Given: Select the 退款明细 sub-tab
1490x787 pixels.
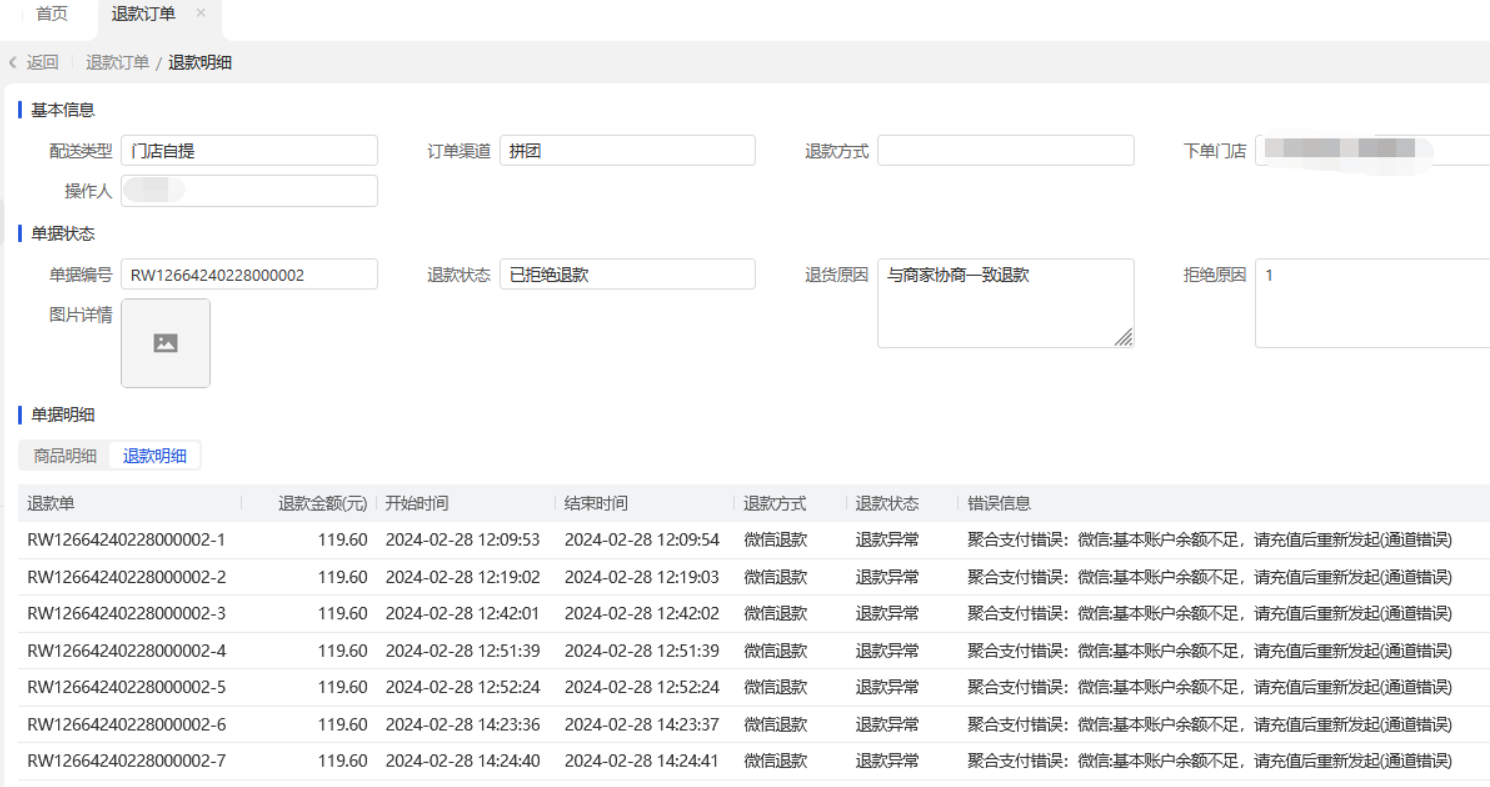Looking at the screenshot, I should [x=154, y=456].
